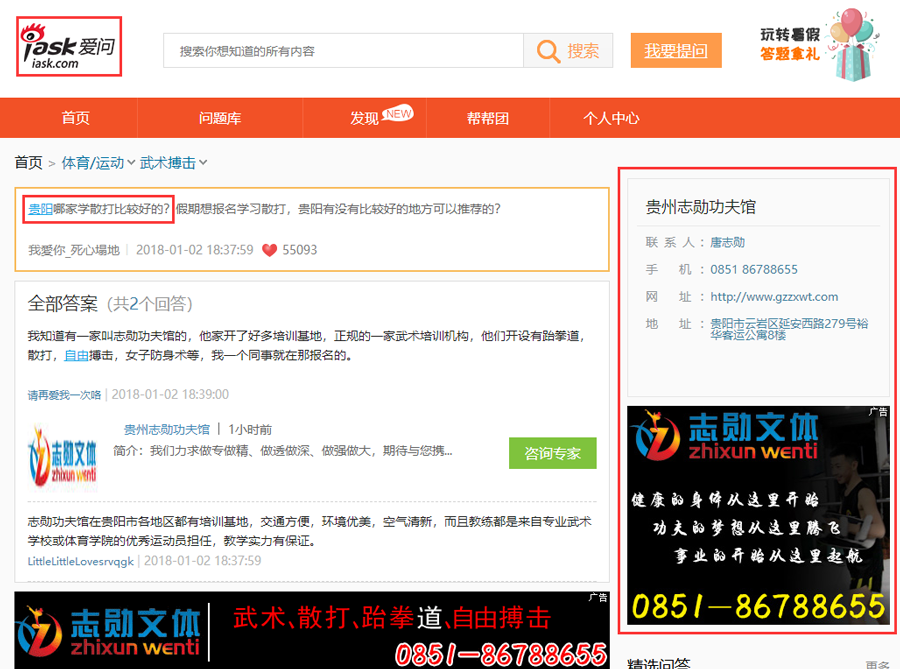The width and height of the screenshot is (900, 669).
Task: Click the NEW badge on 发现
Action: [x=398, y=114]
